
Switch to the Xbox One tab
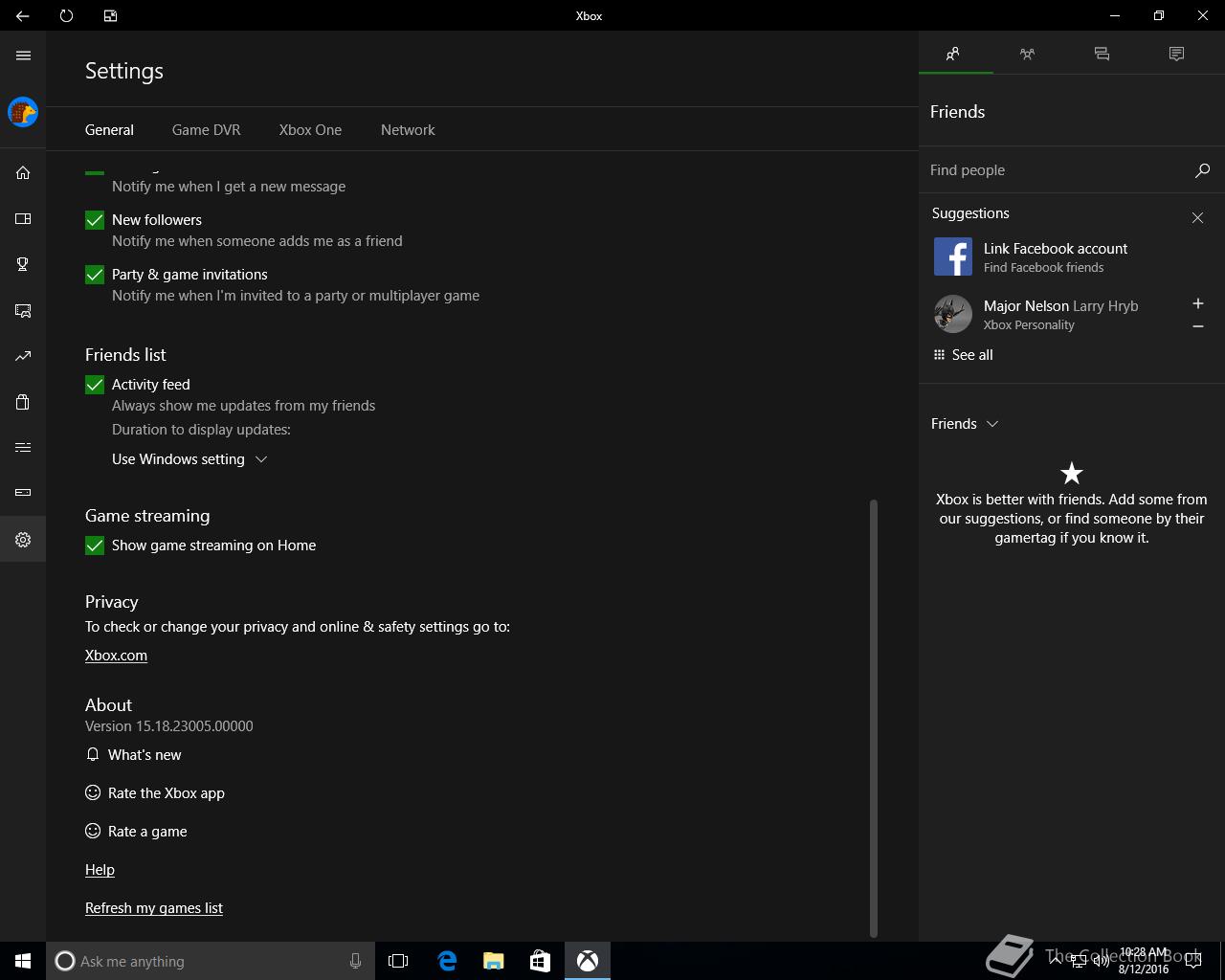pos(310,130)
